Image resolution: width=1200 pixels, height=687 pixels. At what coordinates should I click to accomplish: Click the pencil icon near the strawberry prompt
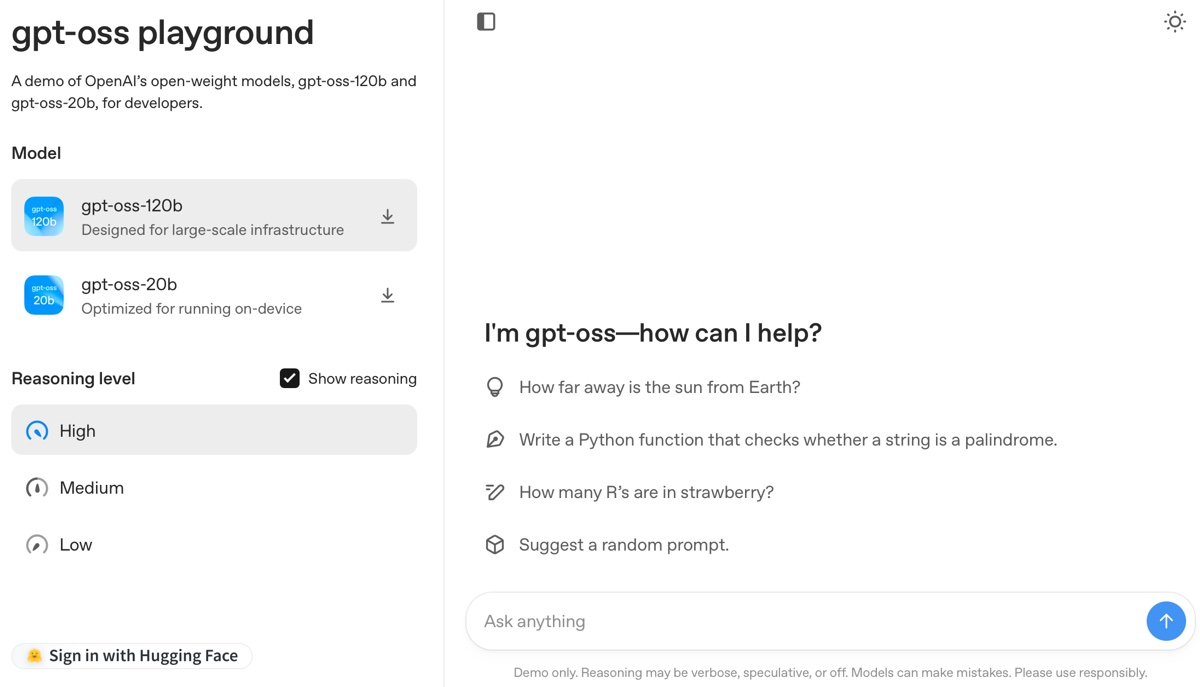495,492
